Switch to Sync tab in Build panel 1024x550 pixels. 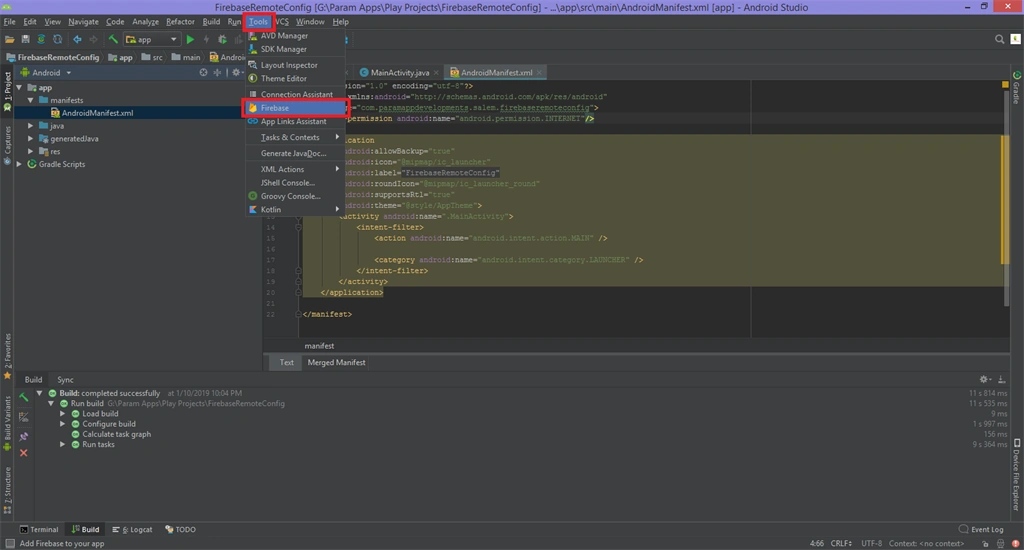tap(65, 380)
